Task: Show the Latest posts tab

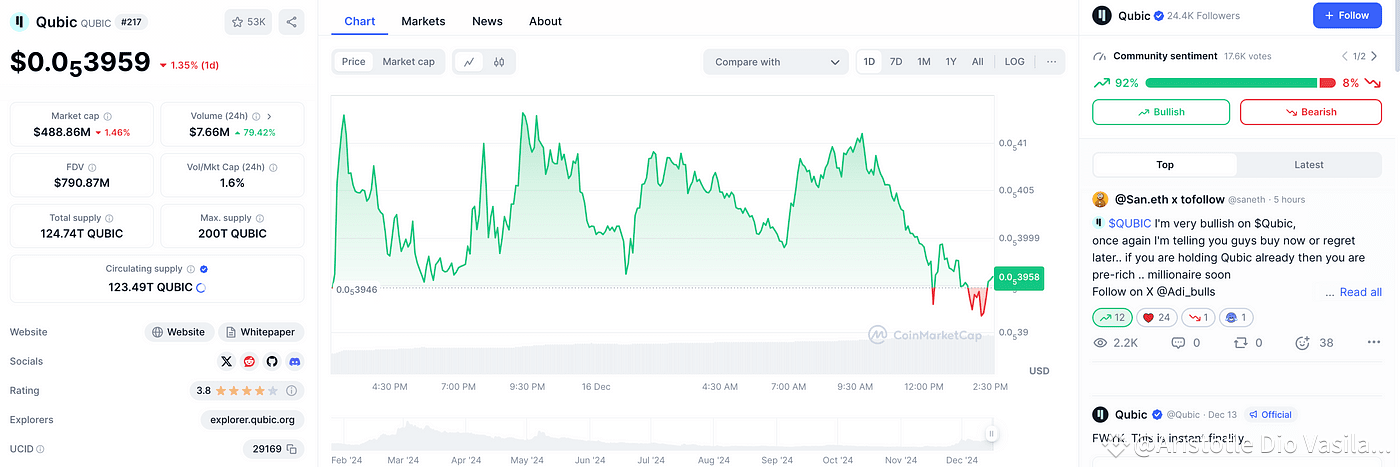Action: click(1308, 165)
